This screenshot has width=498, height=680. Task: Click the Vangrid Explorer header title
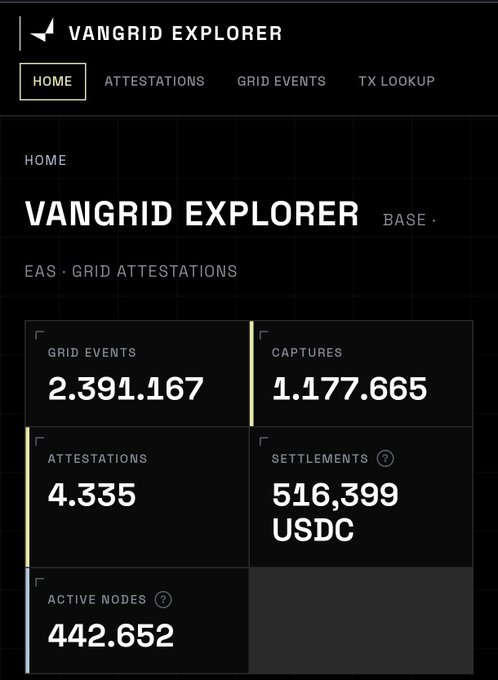[175, 33]
